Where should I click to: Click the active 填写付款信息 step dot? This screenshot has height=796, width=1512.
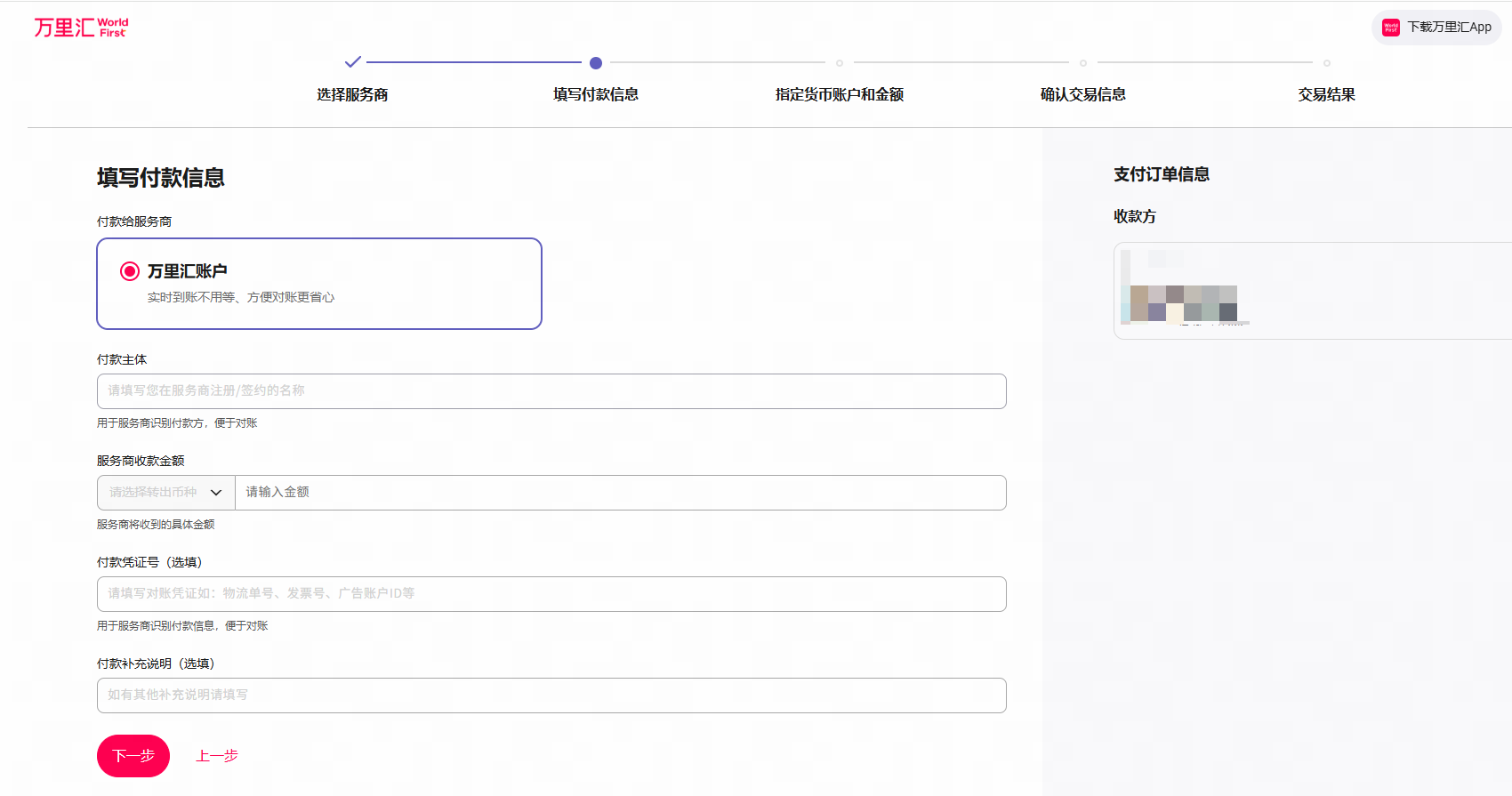(x=596, y=63)
